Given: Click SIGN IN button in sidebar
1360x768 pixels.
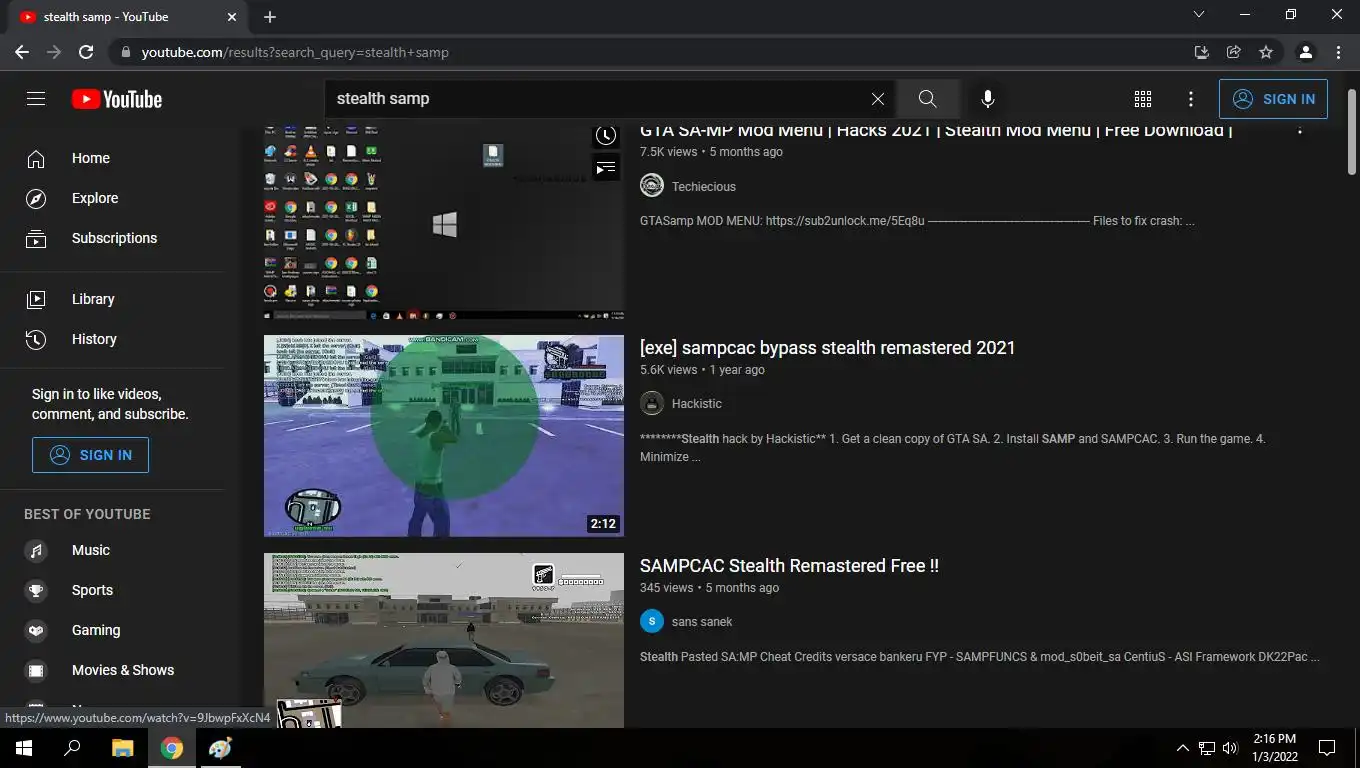Looking at the screenshot, I should 90,455.
